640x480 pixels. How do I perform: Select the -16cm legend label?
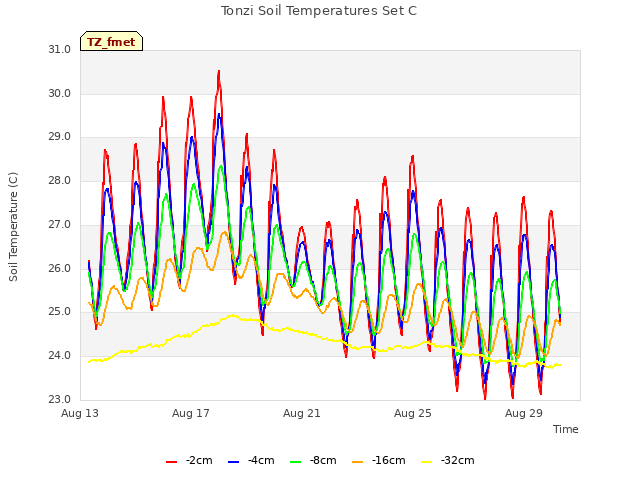388,460
